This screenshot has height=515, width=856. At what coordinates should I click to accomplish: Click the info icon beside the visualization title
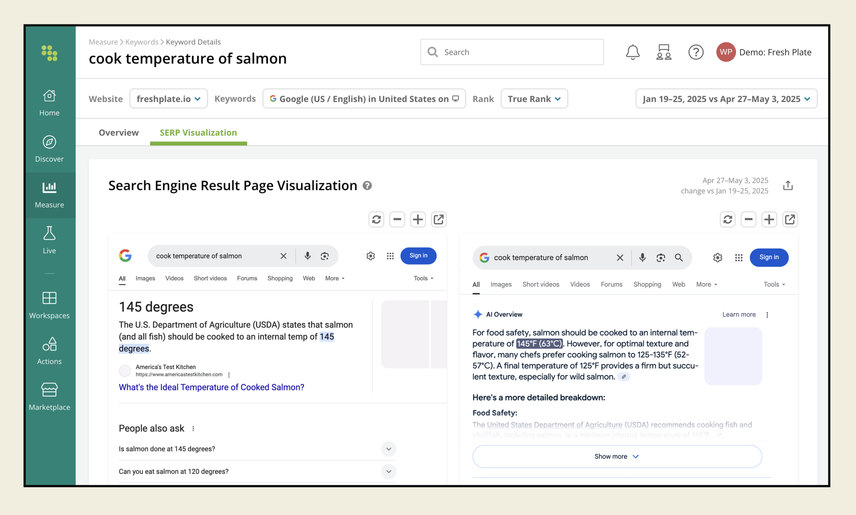click(367, 186)
